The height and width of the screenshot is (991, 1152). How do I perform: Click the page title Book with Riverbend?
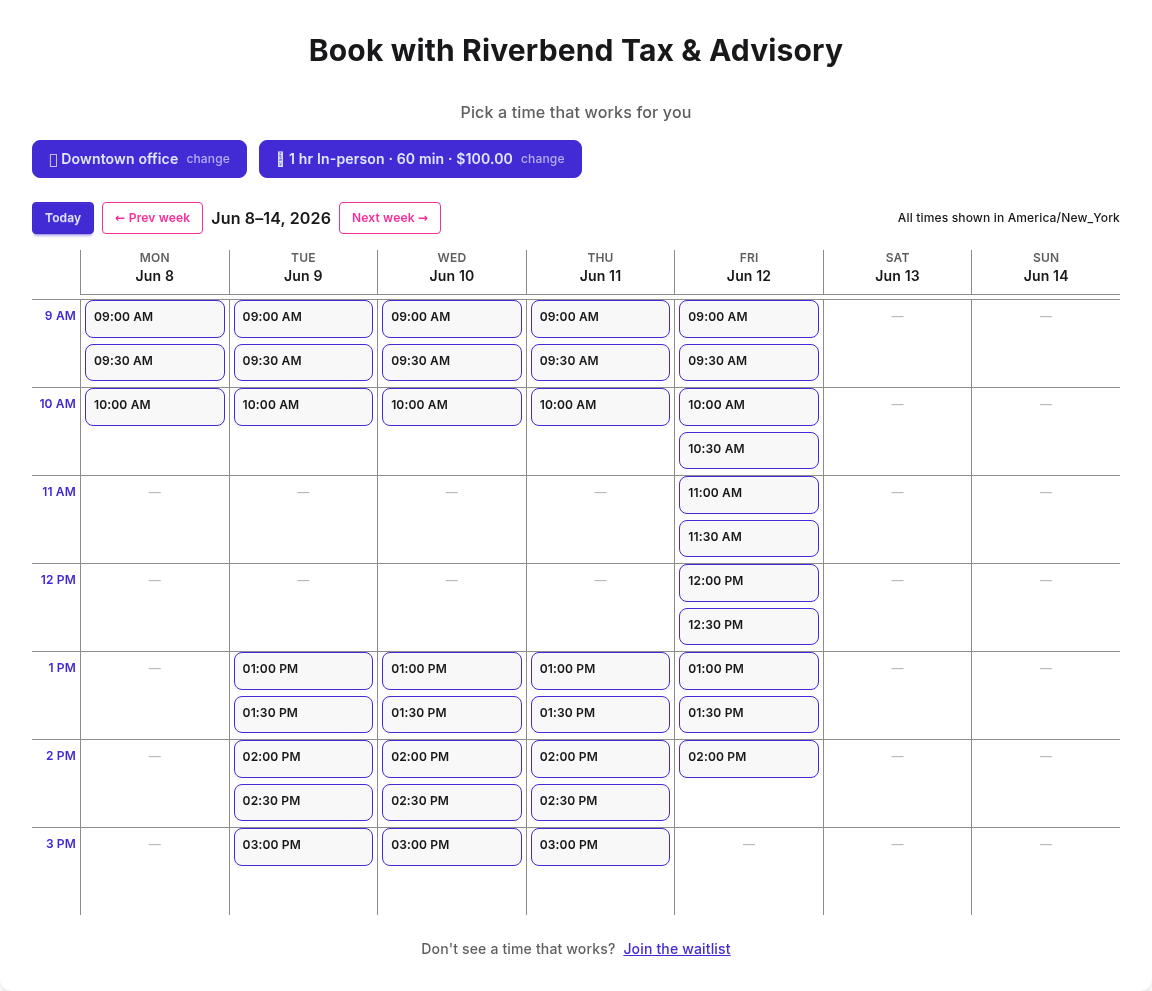click(x=575, y=51)
